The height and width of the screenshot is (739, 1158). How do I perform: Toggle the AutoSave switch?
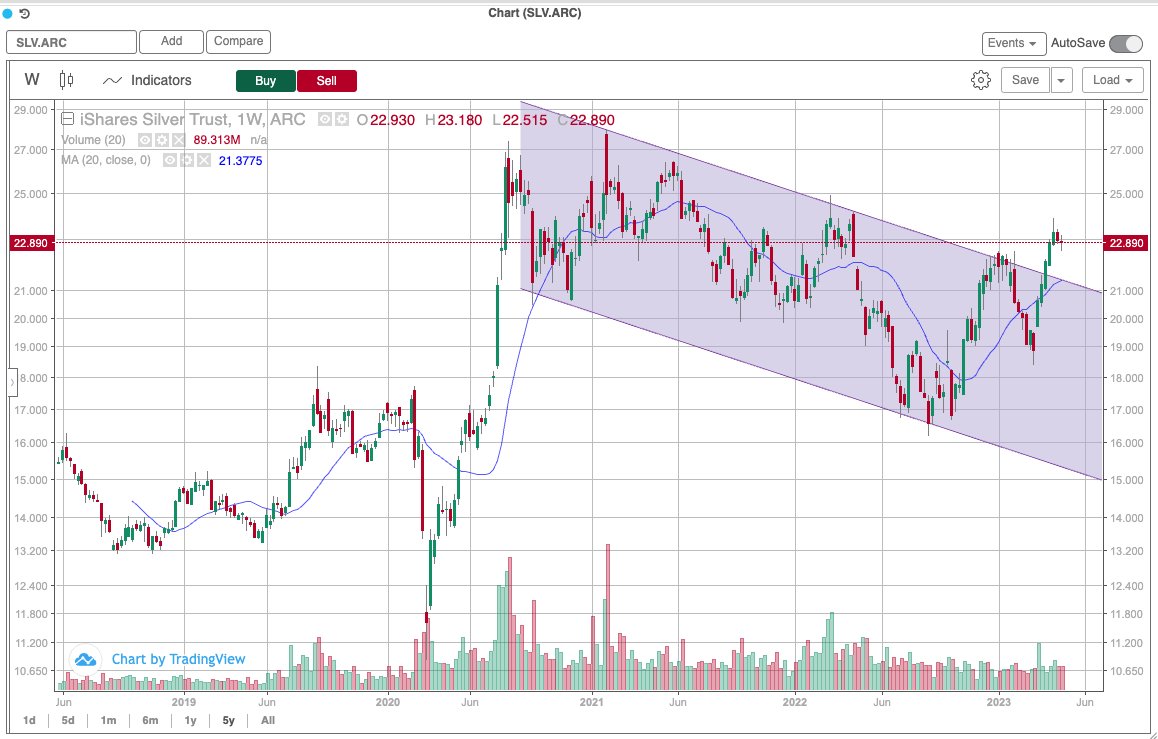1126,43
